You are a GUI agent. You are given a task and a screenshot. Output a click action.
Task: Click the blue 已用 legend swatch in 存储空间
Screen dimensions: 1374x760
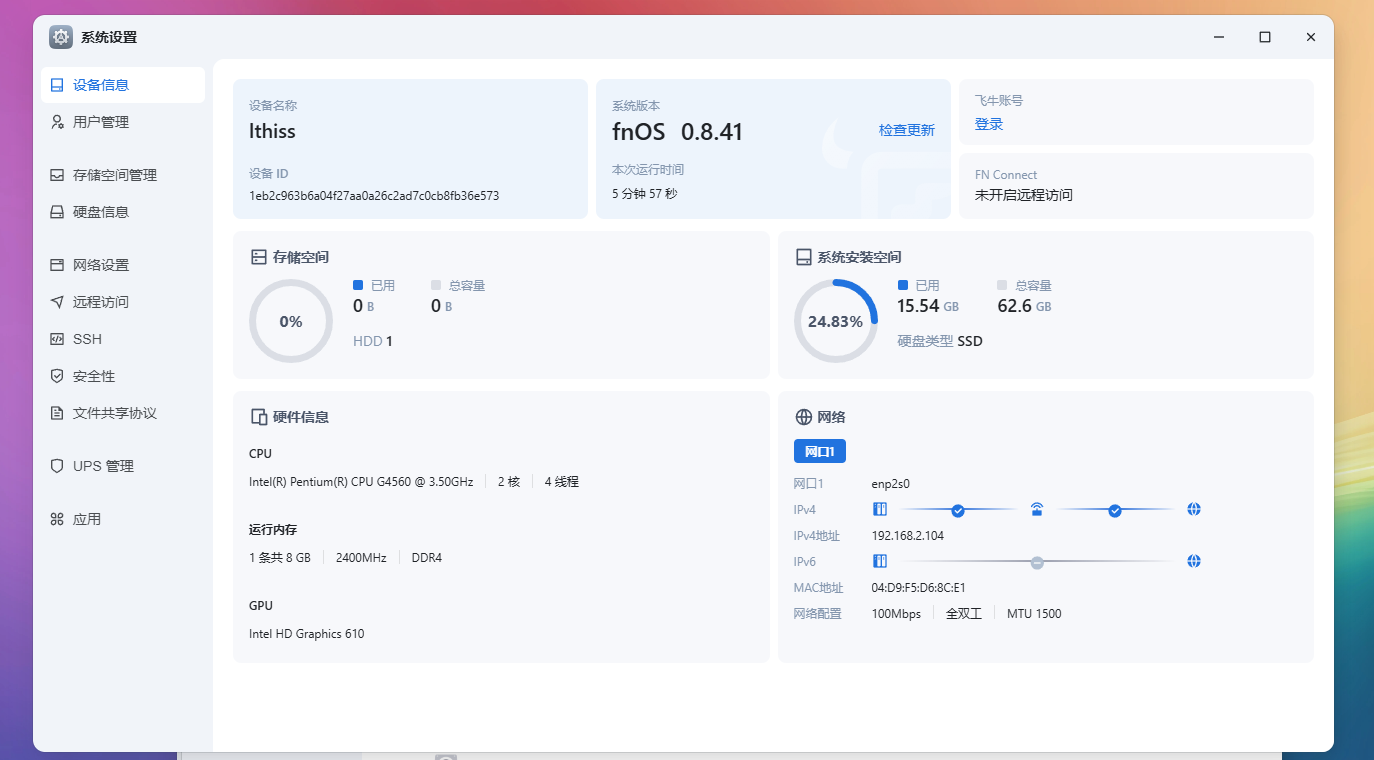click(358, 285)
